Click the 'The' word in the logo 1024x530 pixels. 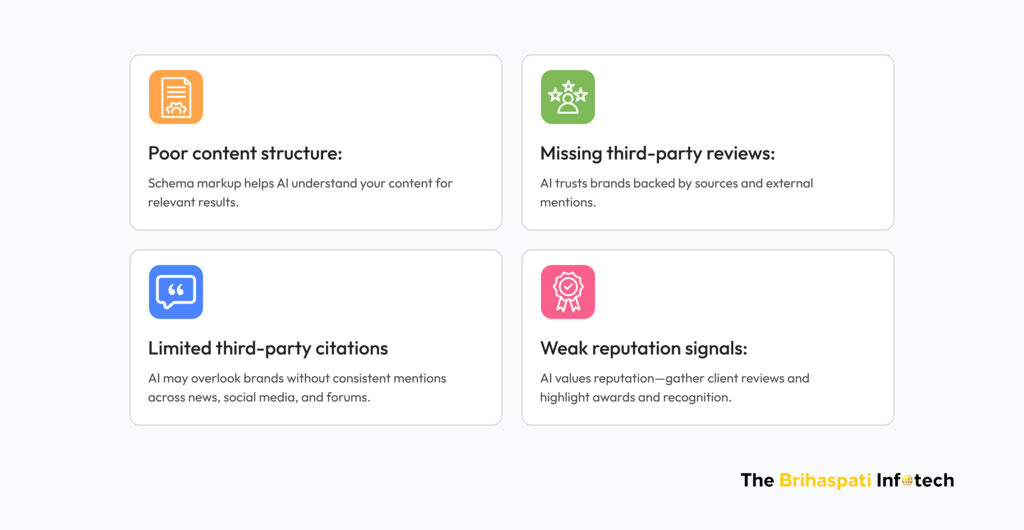click(757, 480)
